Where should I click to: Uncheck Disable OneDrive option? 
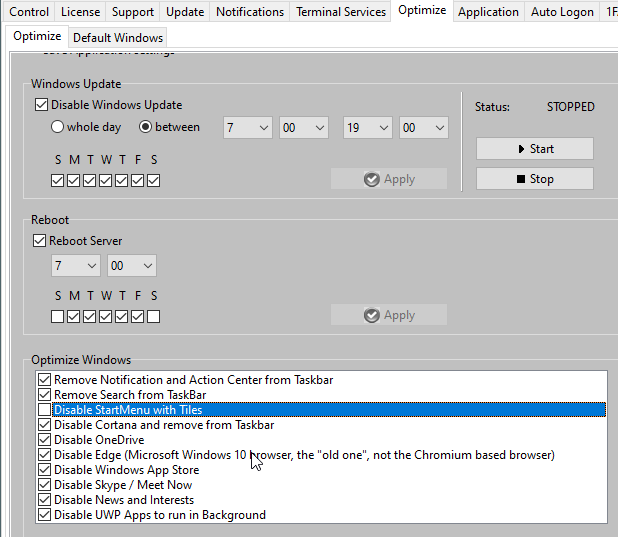pos(44,440)
